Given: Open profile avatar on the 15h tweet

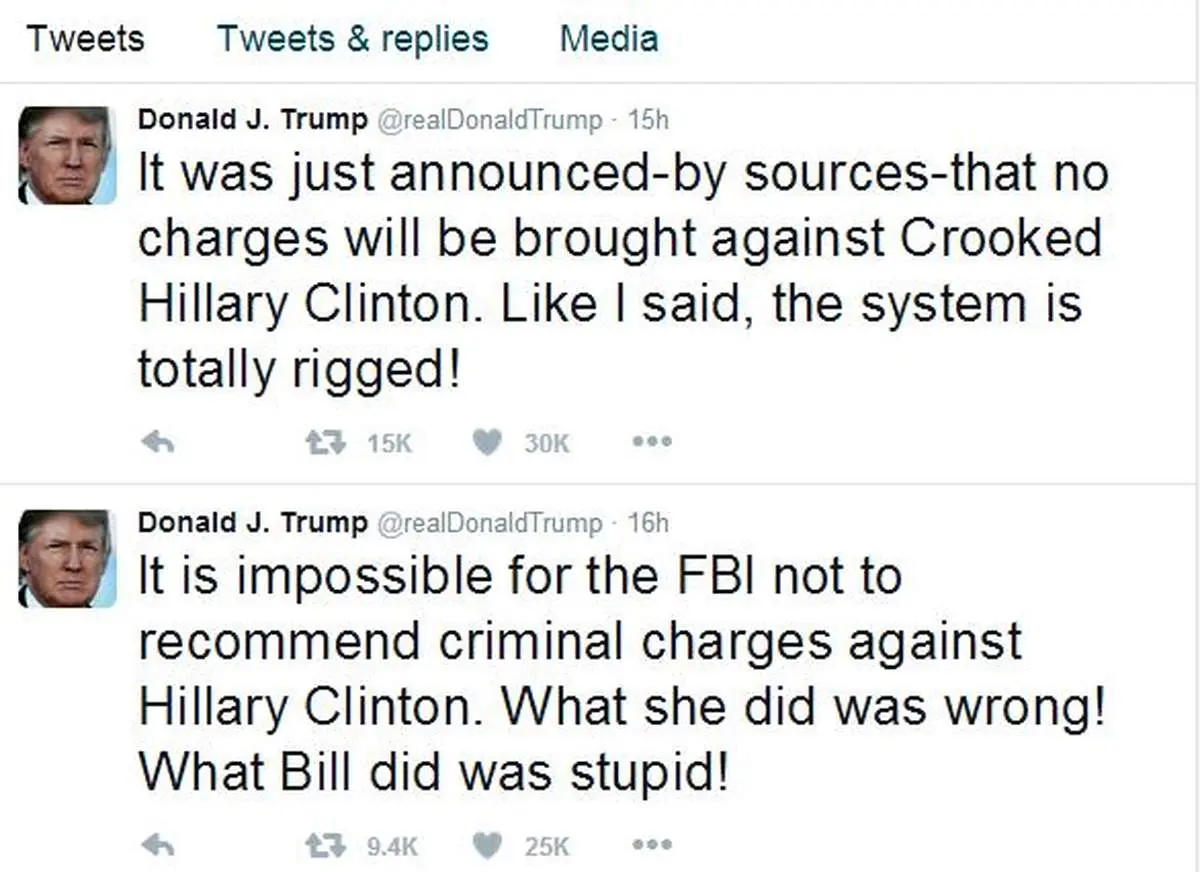Looking at the screenshot, I should (x=67, y=155).
